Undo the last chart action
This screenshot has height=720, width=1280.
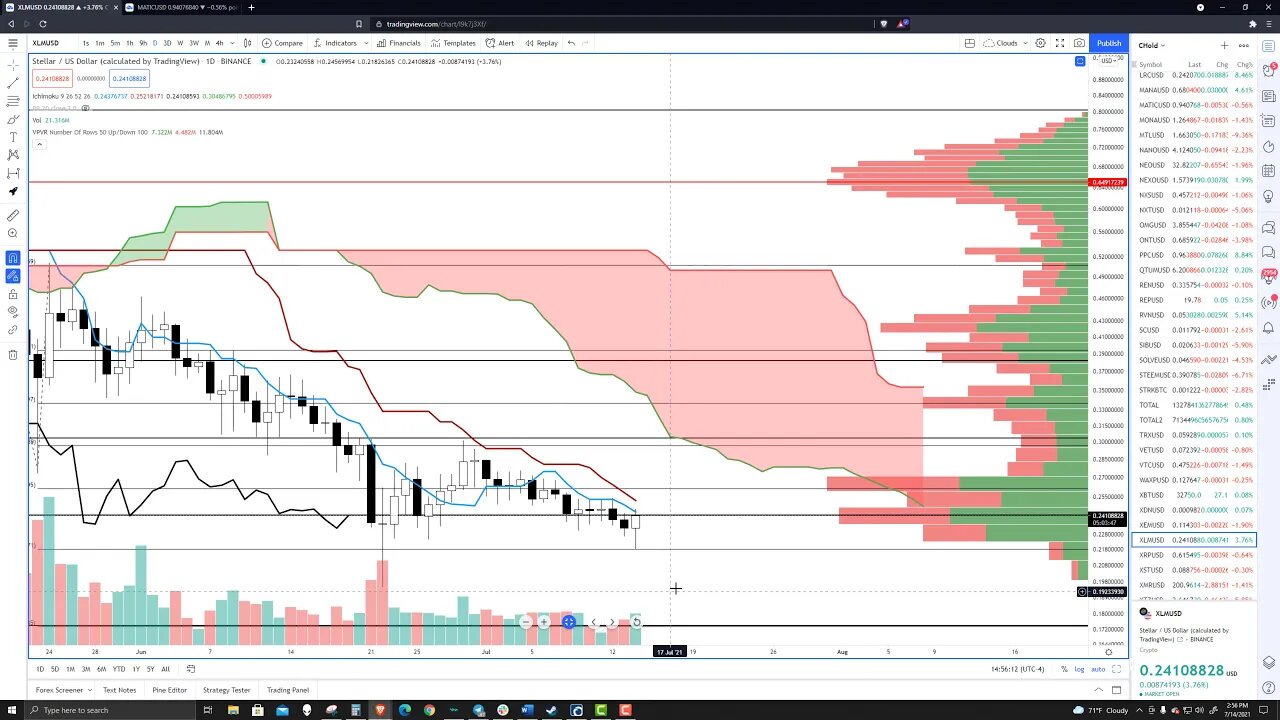coord(571,43)
